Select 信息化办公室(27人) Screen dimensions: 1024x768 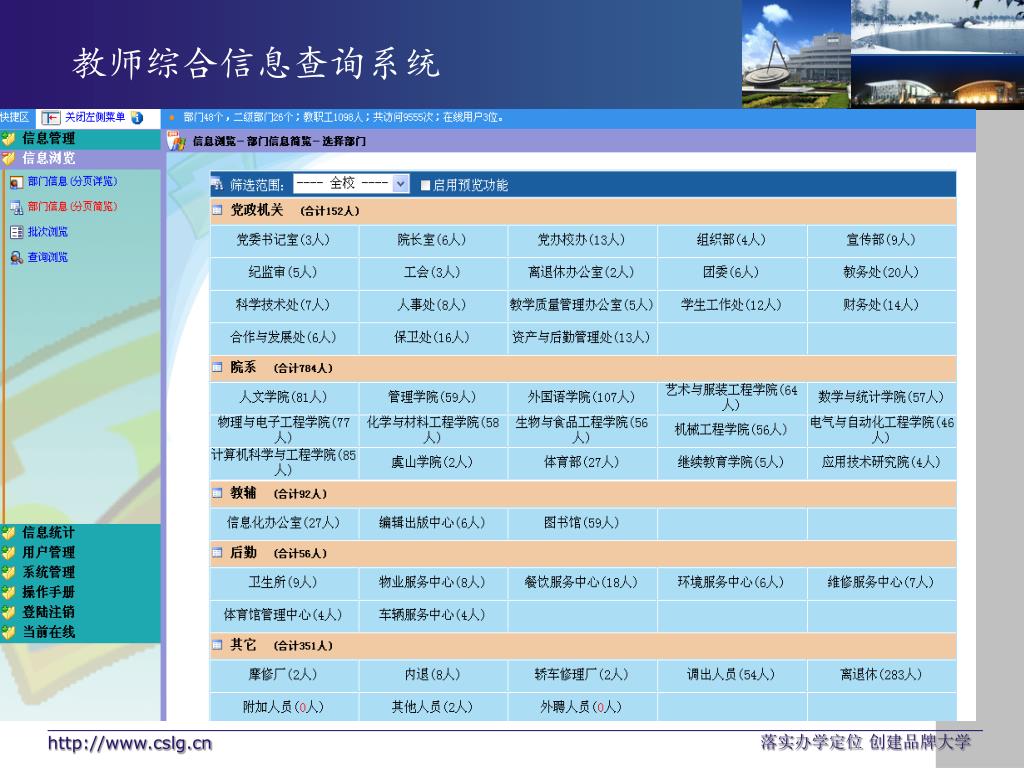pyautogui.click(x=283, y=523)
